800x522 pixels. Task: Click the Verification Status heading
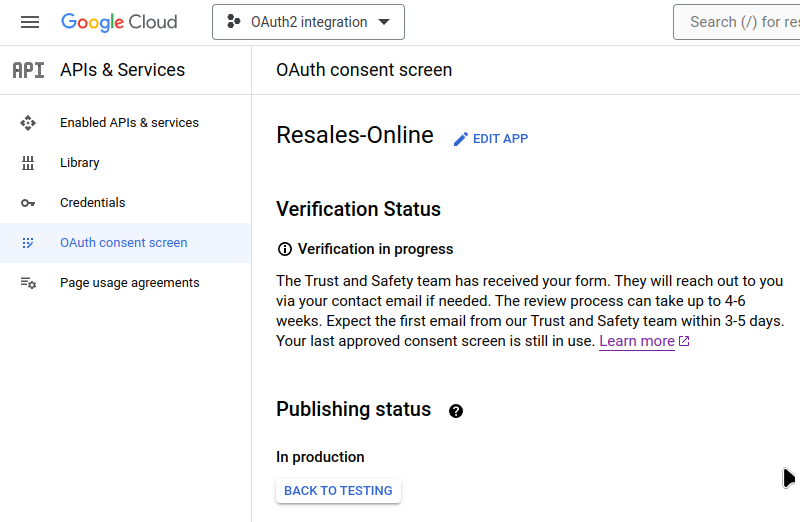tap(359, 209)
